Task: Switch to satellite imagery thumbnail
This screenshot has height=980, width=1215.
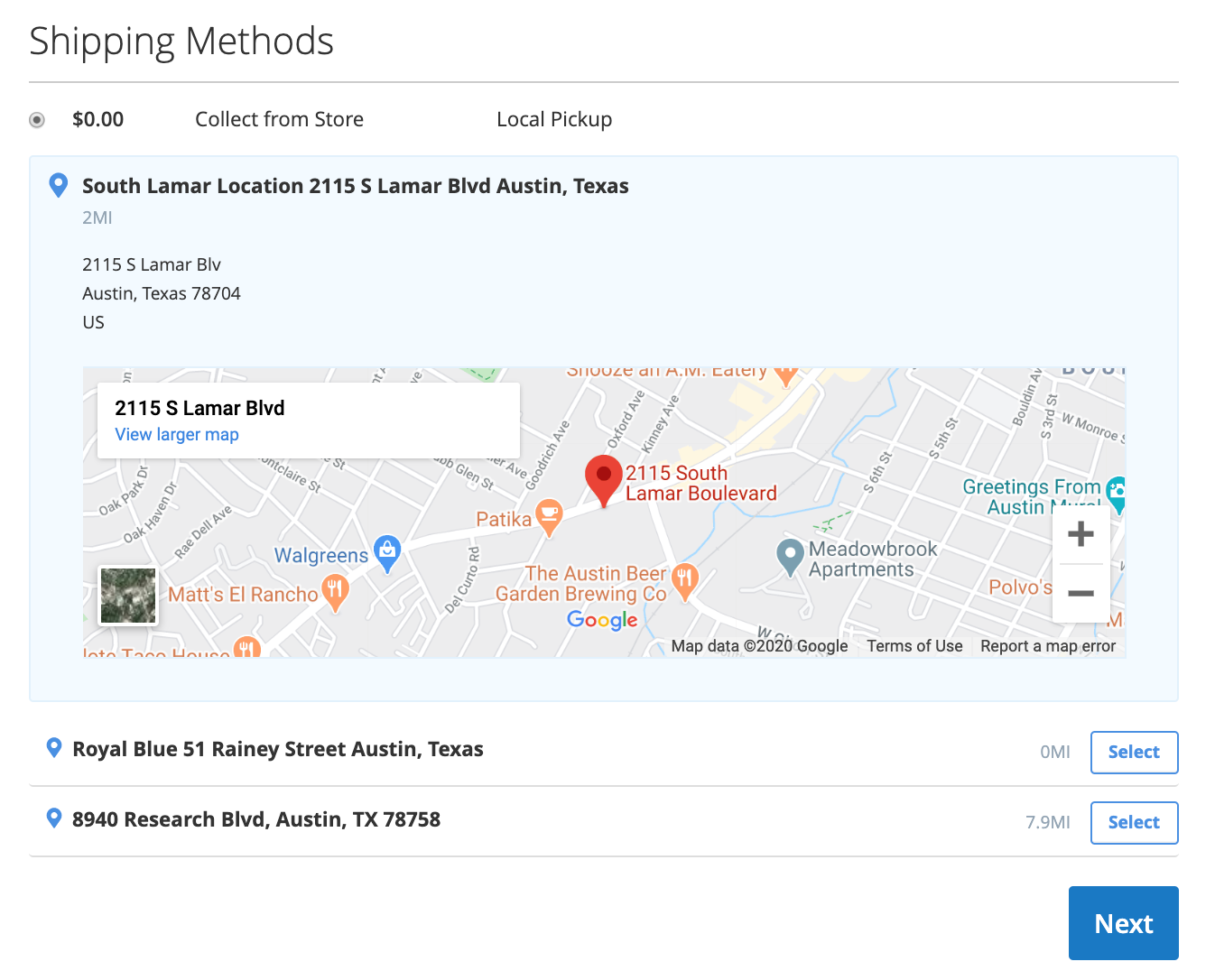Action: pos(128,596)
